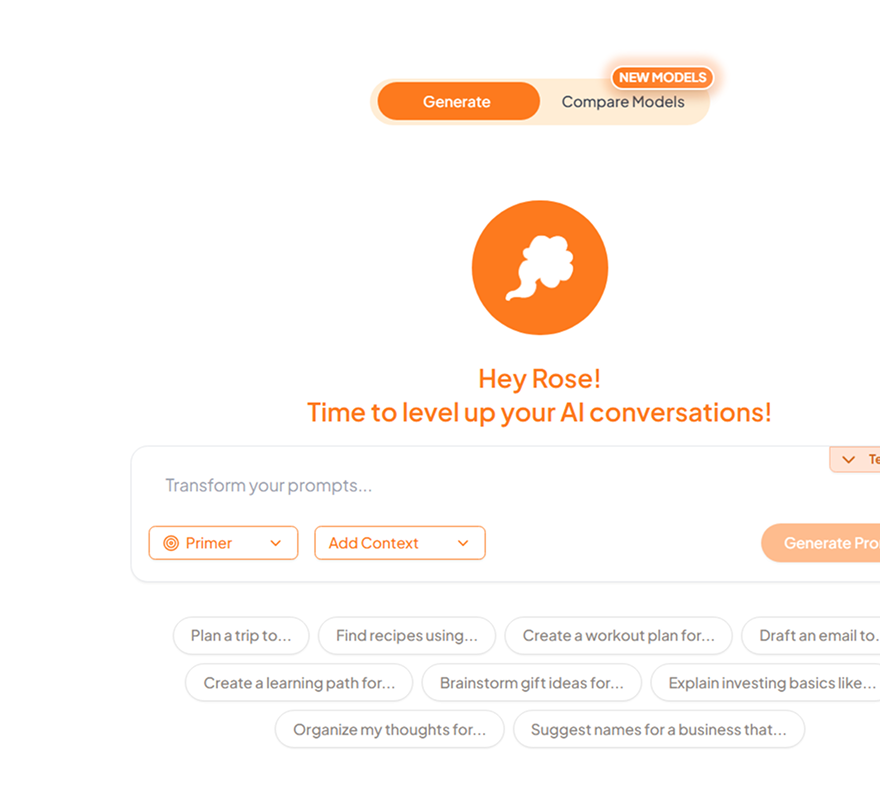Focus the 'Transform your prompts...' input field
Image resolution: width=880 pixels, height=811 pixels.
pyautogui.click(x=450, y=486)
